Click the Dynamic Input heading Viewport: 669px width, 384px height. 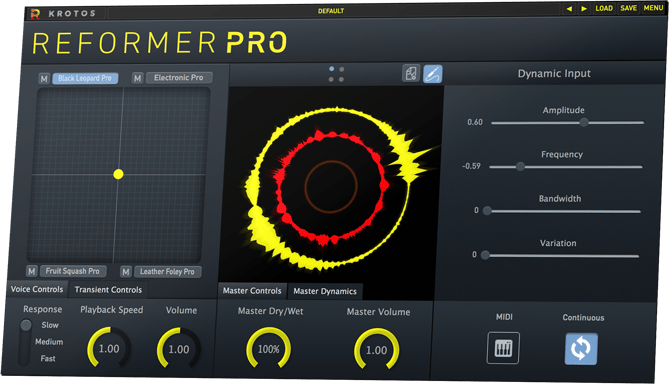pos(554,73)
